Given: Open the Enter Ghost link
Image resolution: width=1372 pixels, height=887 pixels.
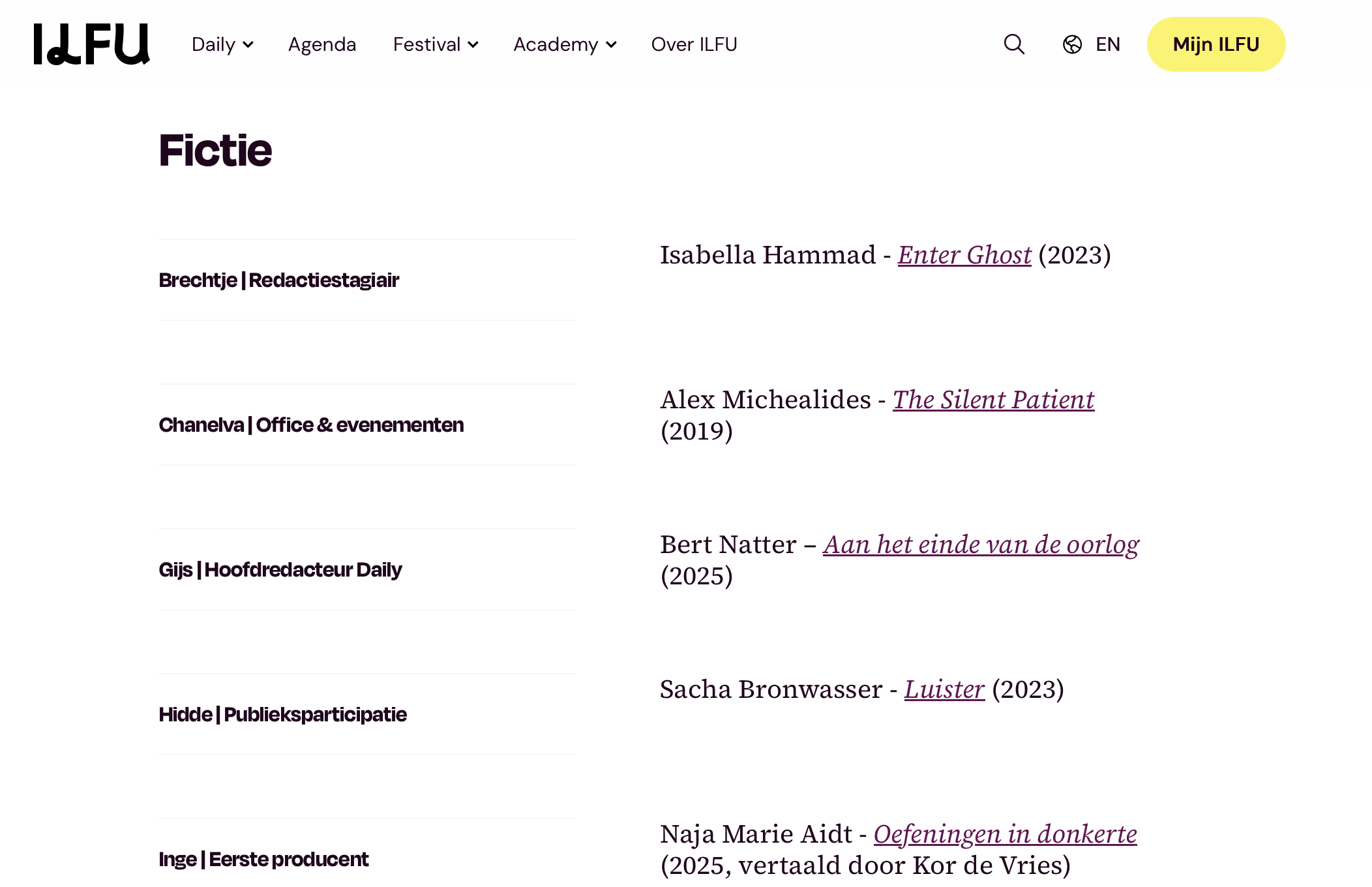Looking at the screenshot, I should pyautogui.click(x=964, y=255).
